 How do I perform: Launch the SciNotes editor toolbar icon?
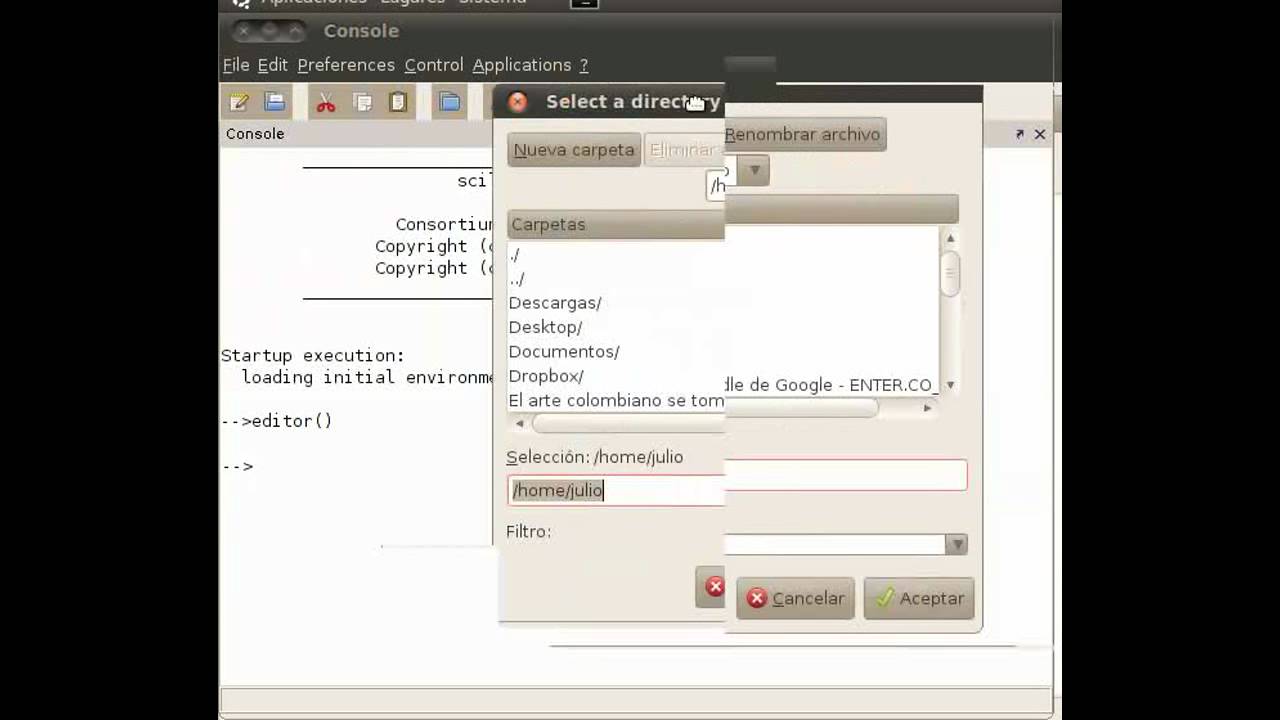click(x=239, y=102)
